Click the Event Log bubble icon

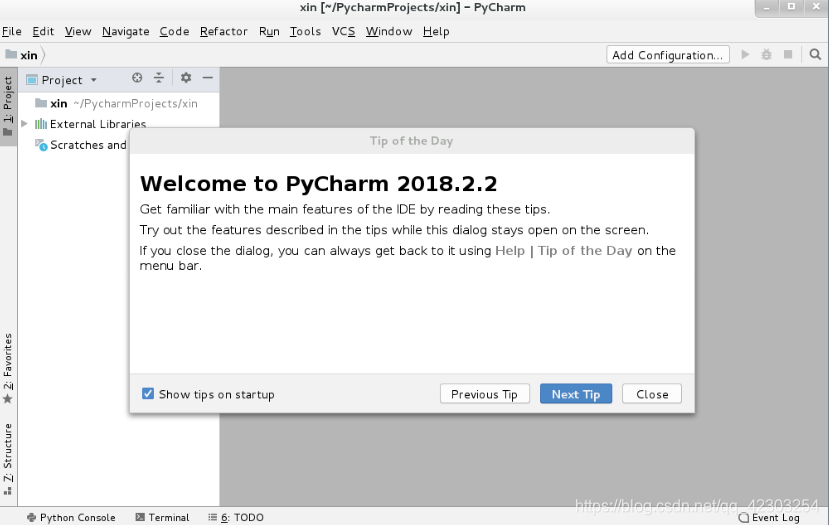pyautogui.click(x=743, y=518)
